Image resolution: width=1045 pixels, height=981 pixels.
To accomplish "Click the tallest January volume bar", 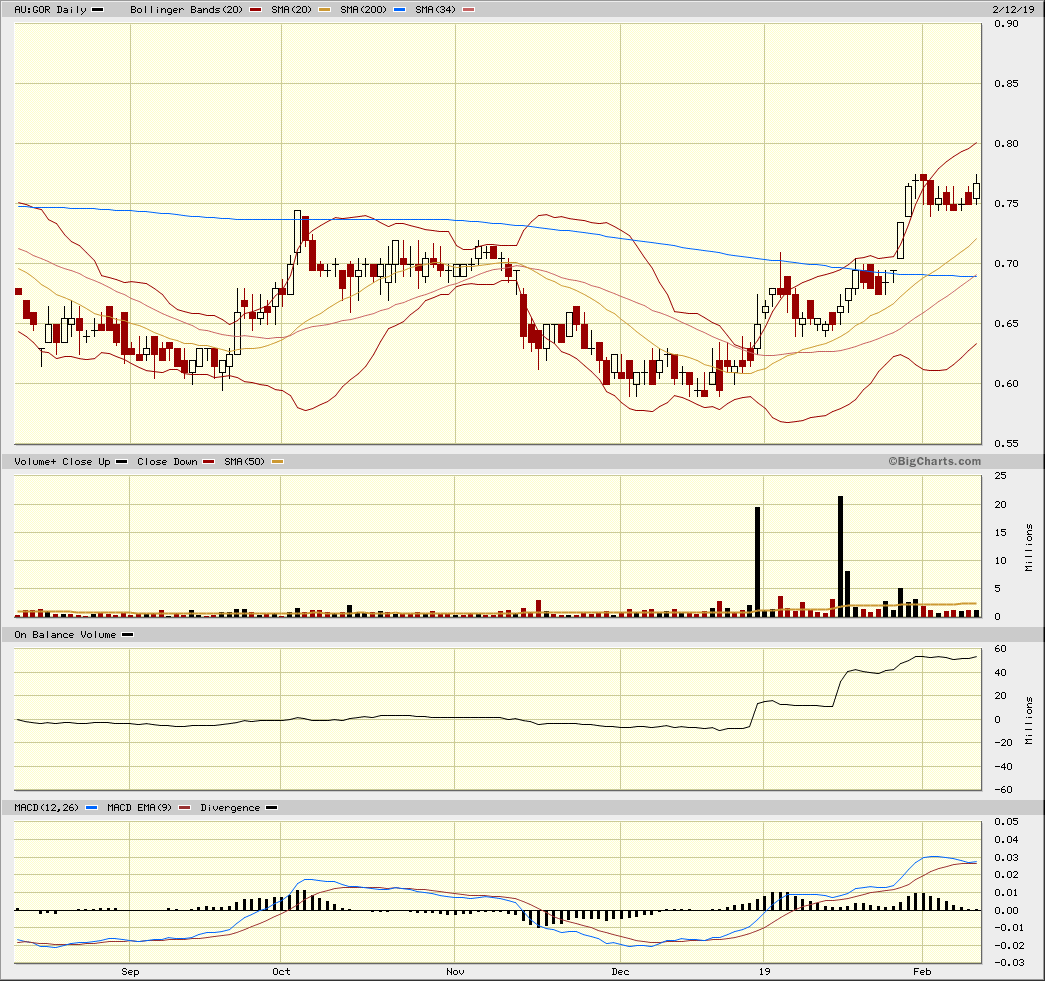I will pos(840,556).
